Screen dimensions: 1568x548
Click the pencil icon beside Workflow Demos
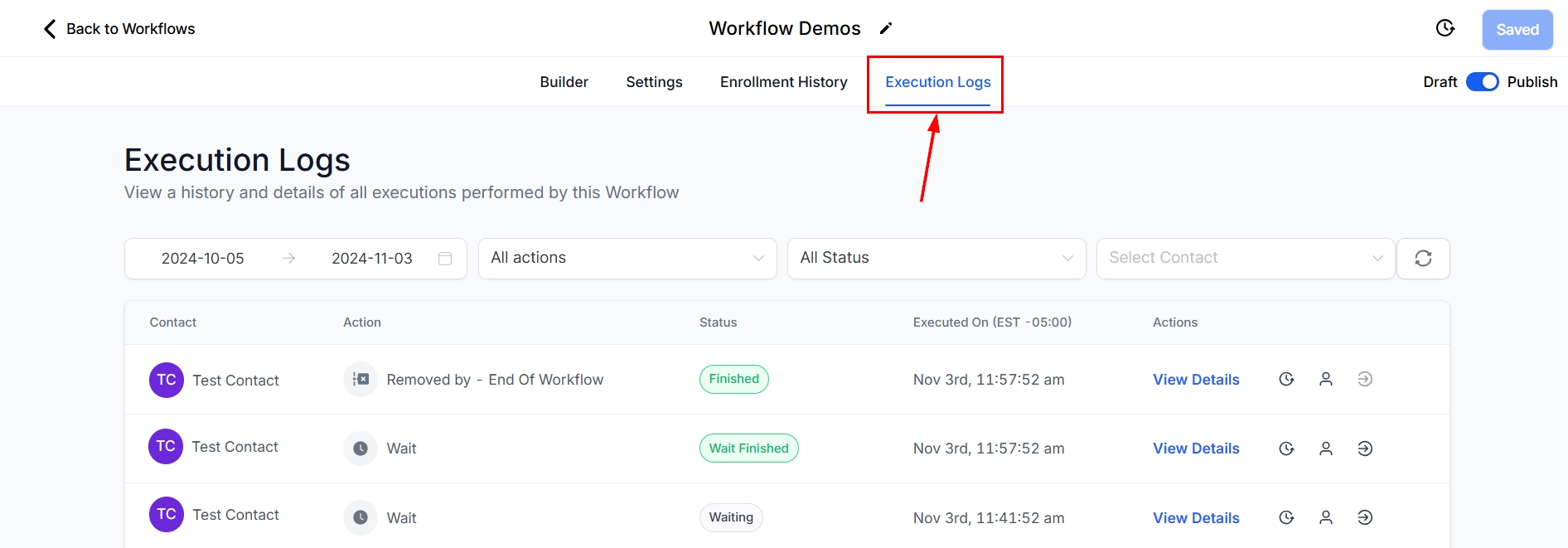(886, 29)
